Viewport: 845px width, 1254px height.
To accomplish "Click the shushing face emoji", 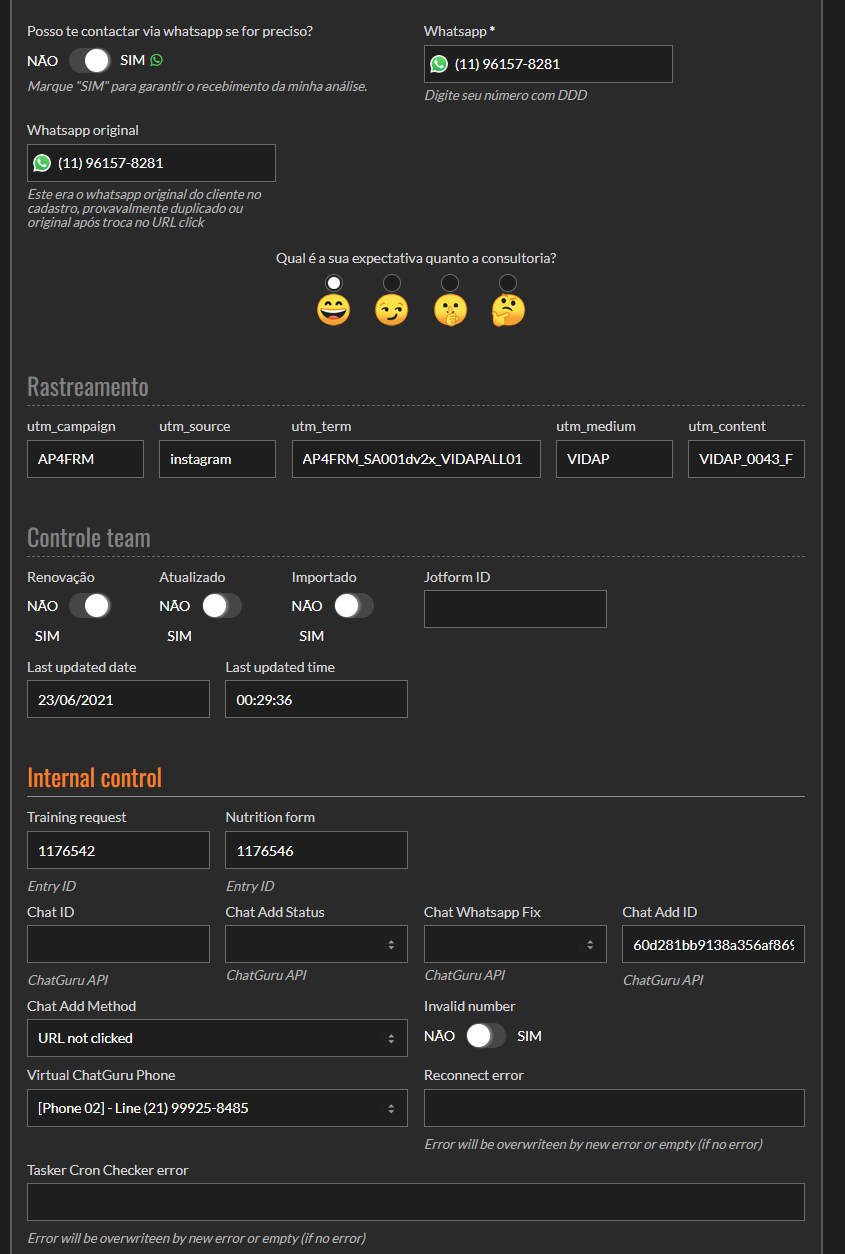I will pos(450,310).
